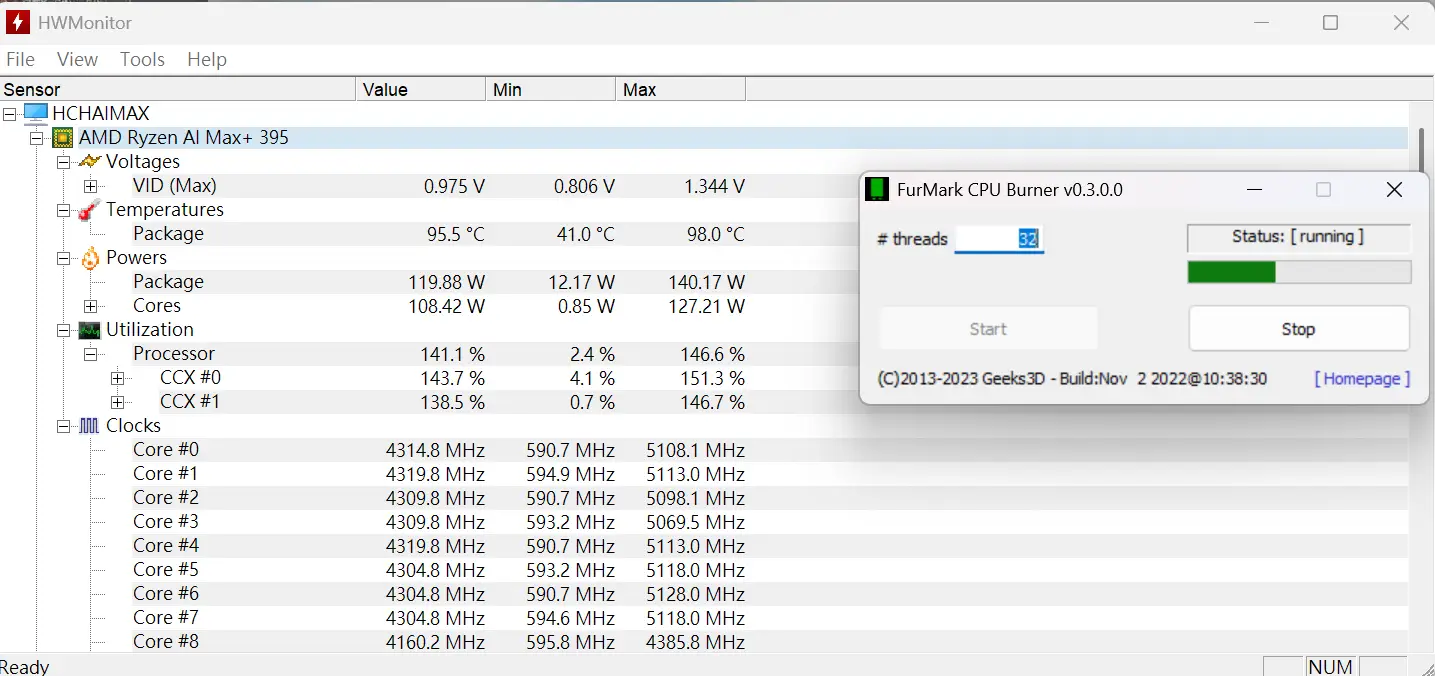Image resolution: width=1435 pixels, height=676 pixels.
Task: Close the FurMark CPU Burner window
Action: [1394, 189]
